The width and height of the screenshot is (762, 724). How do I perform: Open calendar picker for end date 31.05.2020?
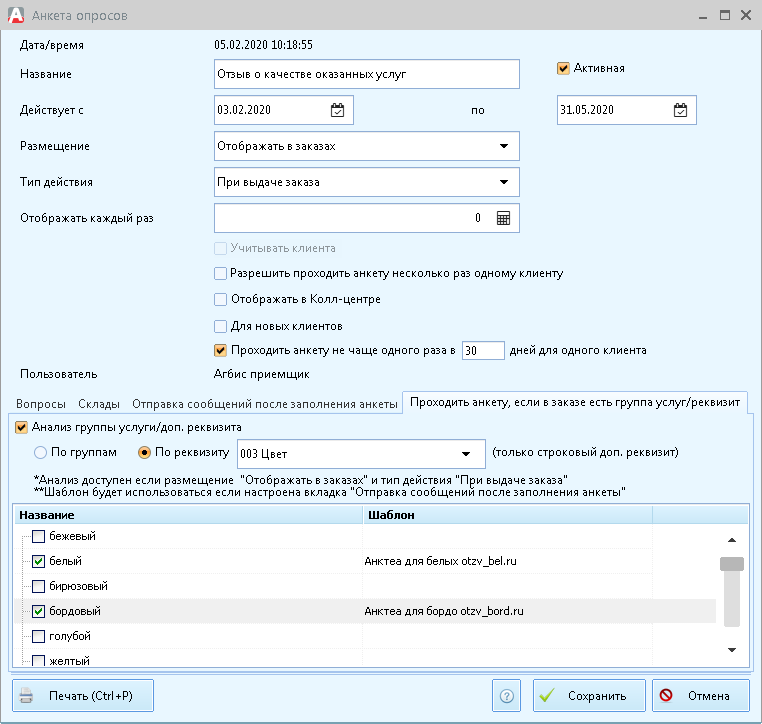click(680, 110)
